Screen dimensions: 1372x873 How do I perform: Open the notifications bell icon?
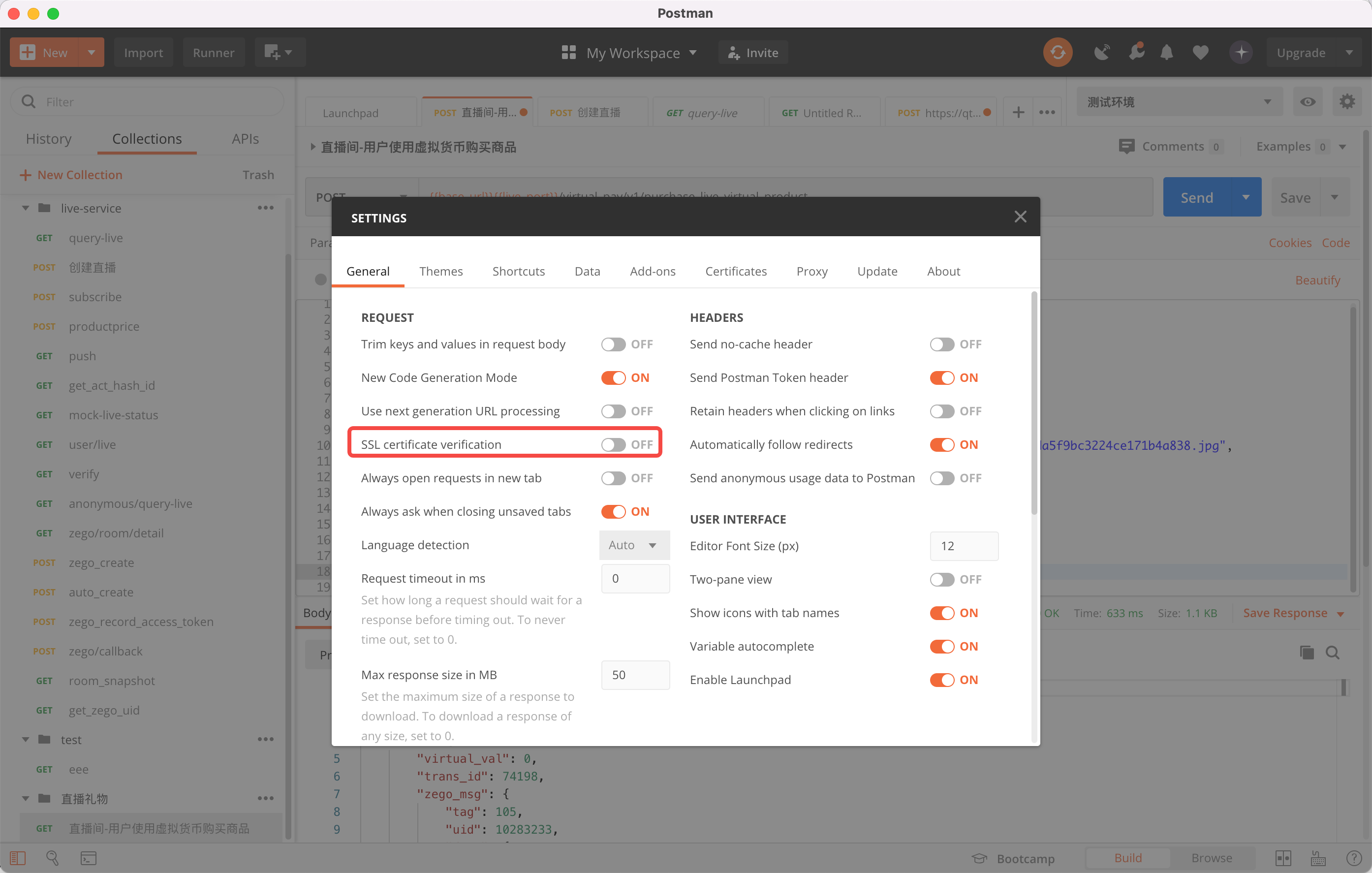[1166, 53]
